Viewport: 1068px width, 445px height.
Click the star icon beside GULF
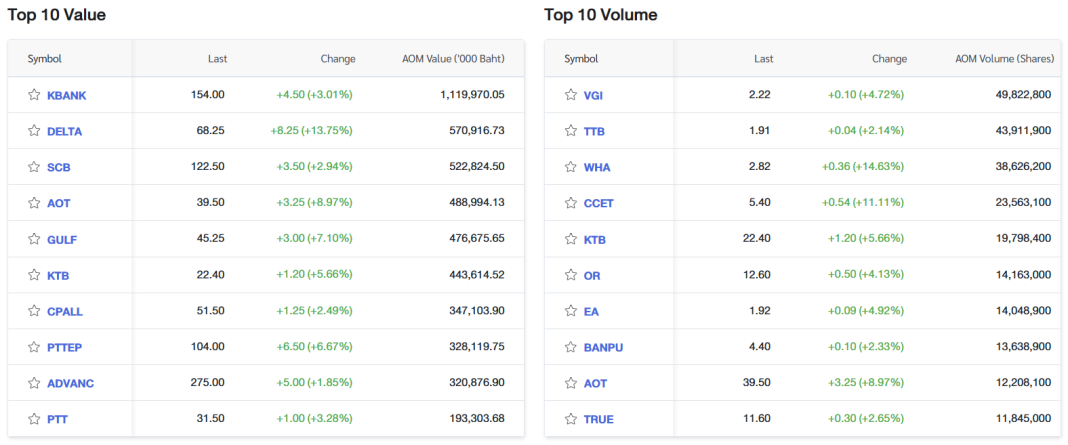tap(34, 239)
